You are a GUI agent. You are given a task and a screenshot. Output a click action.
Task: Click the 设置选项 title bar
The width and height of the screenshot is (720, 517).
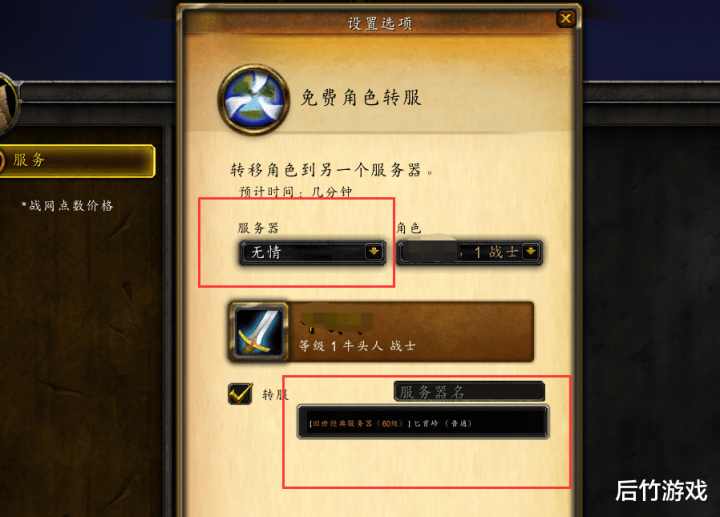[x=379, y=22]
